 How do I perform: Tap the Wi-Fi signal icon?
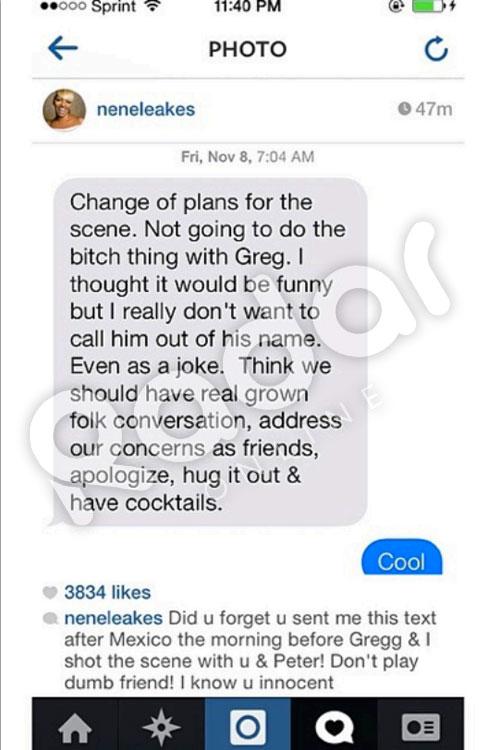tap(153, 6)
